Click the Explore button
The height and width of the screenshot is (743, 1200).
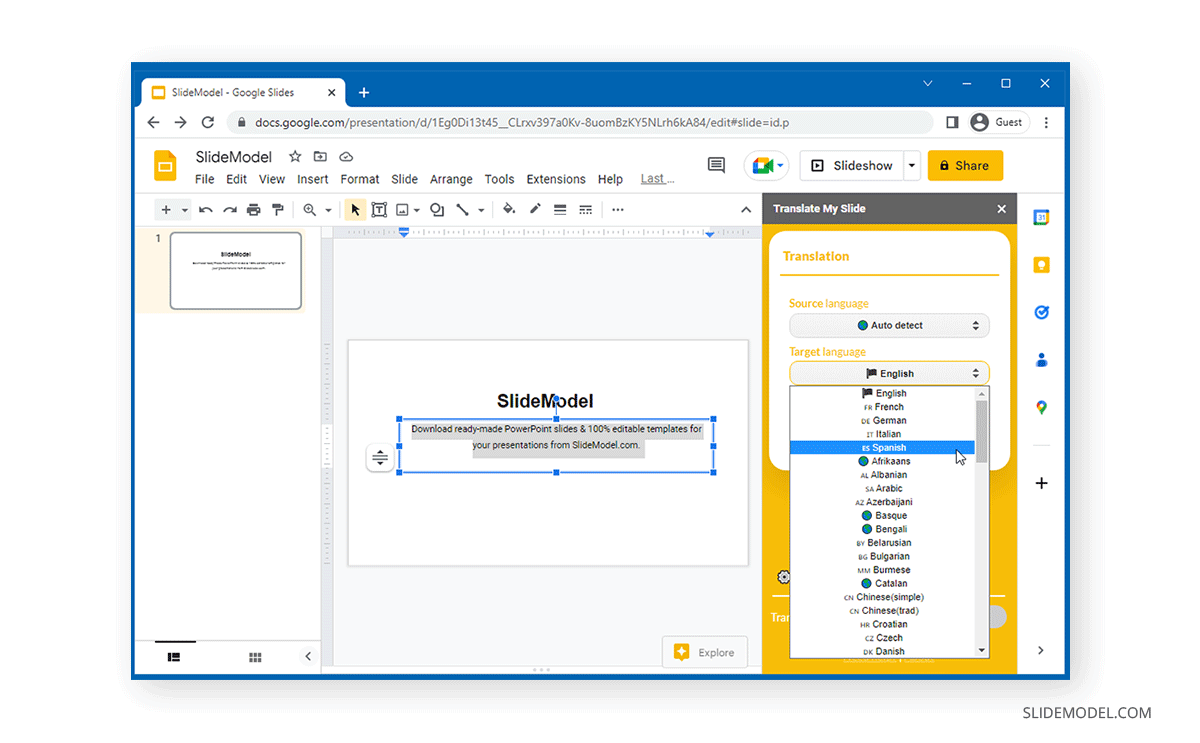coord(705,652)
